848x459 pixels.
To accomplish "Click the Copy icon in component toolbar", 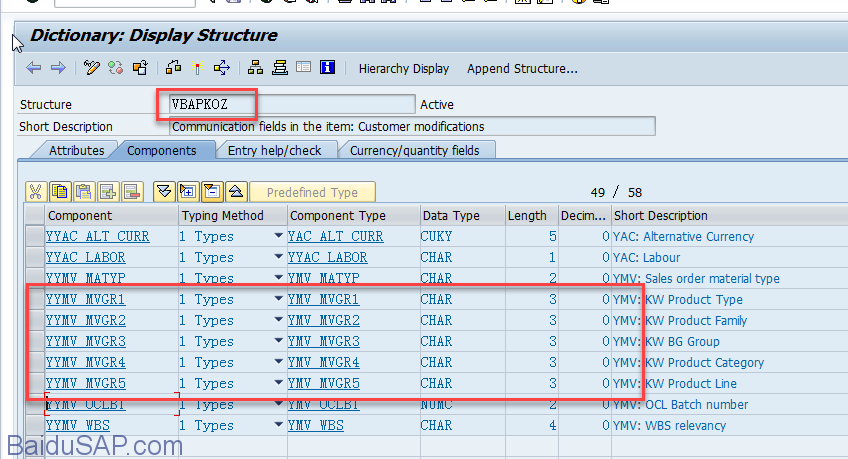I will pos(59,192).
